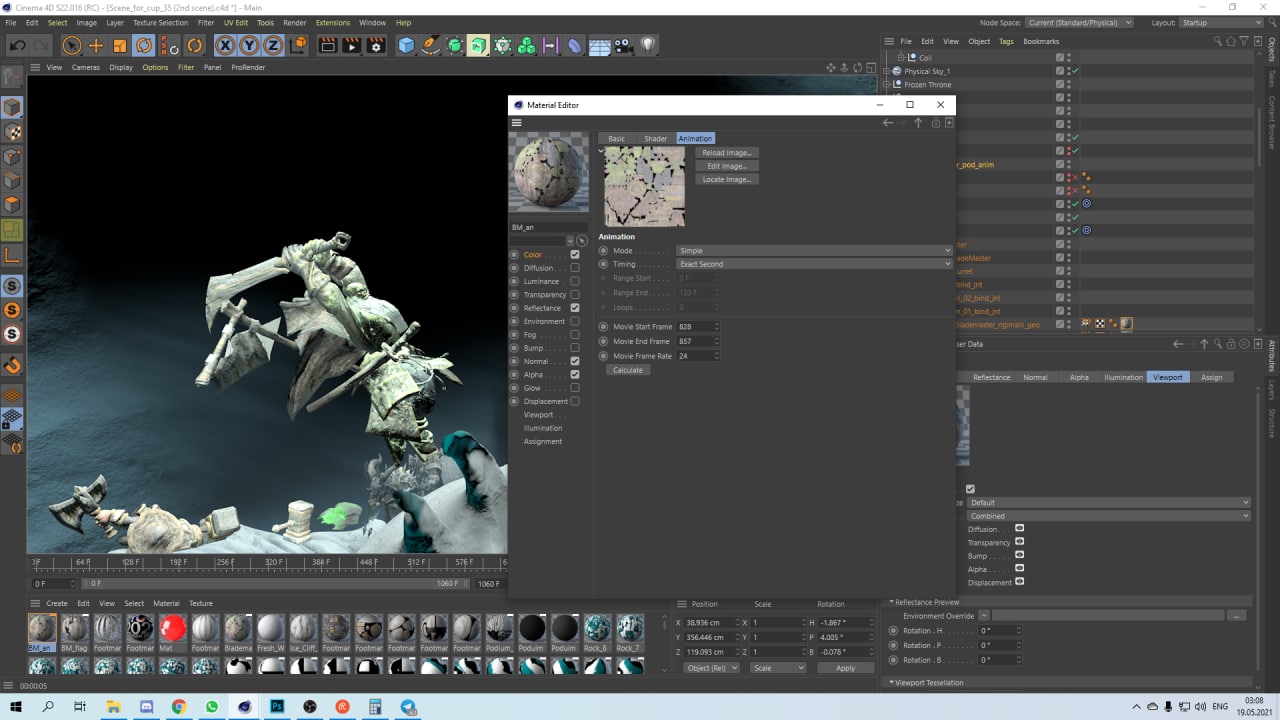1280x720 pixels.
Task: Open the Mode dropdown set to Simple
Action: tap(814, 251)
